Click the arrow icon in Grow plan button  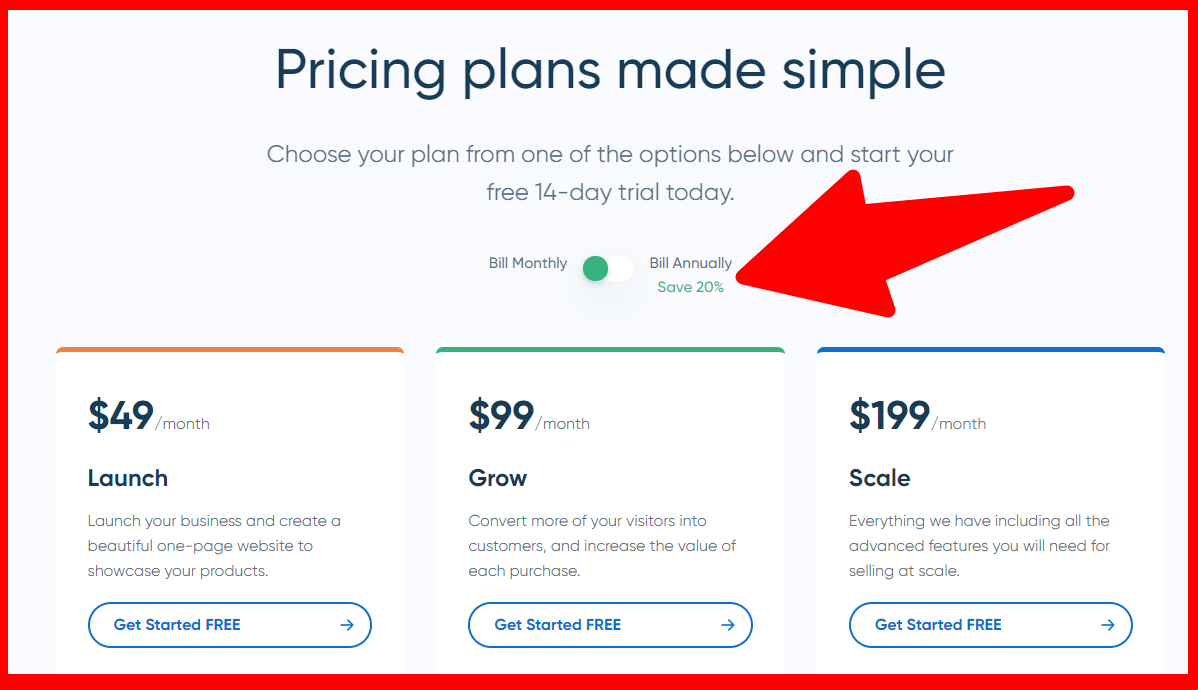click(728, 625)
